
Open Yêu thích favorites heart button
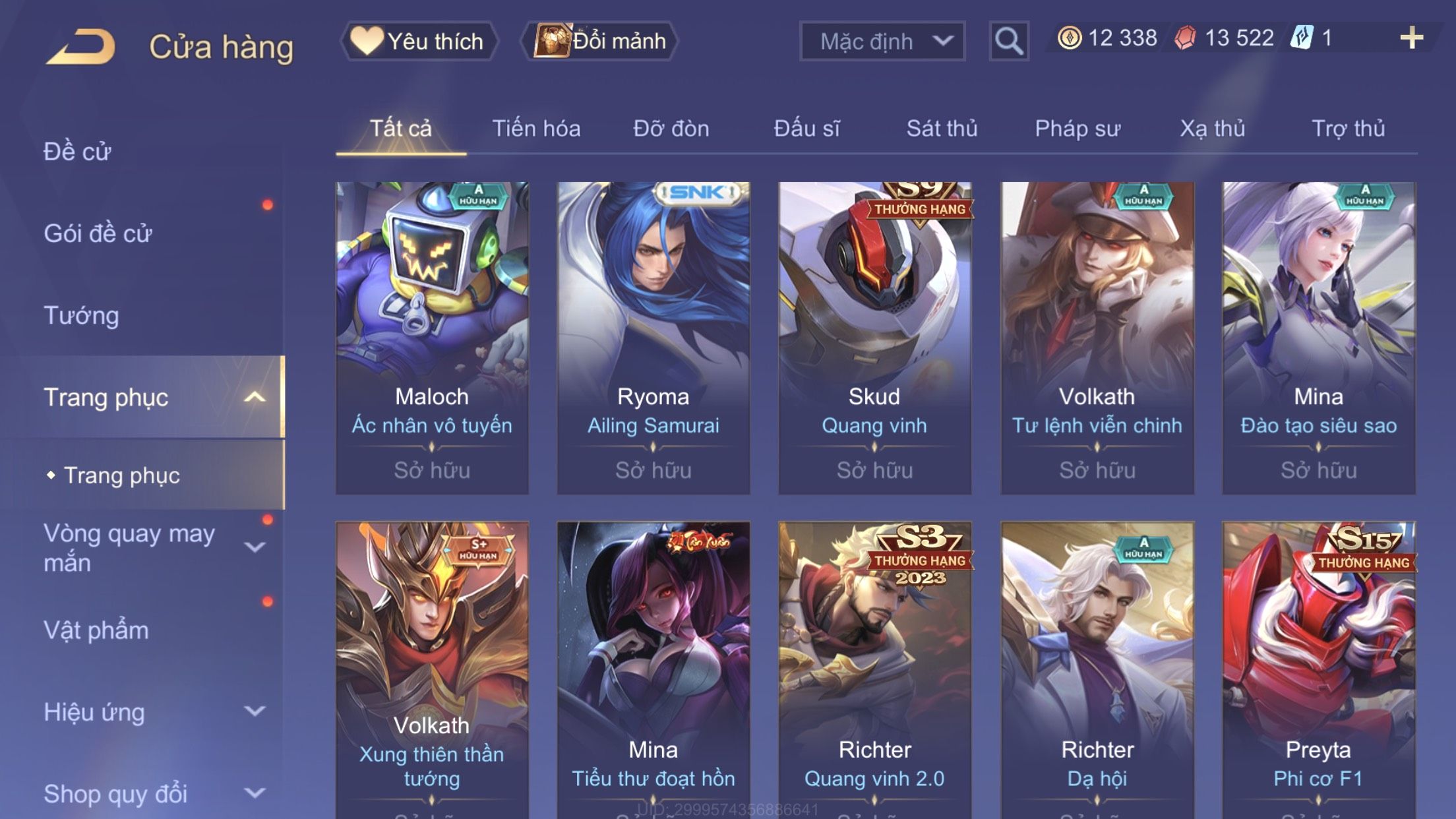tap(419, 41)
